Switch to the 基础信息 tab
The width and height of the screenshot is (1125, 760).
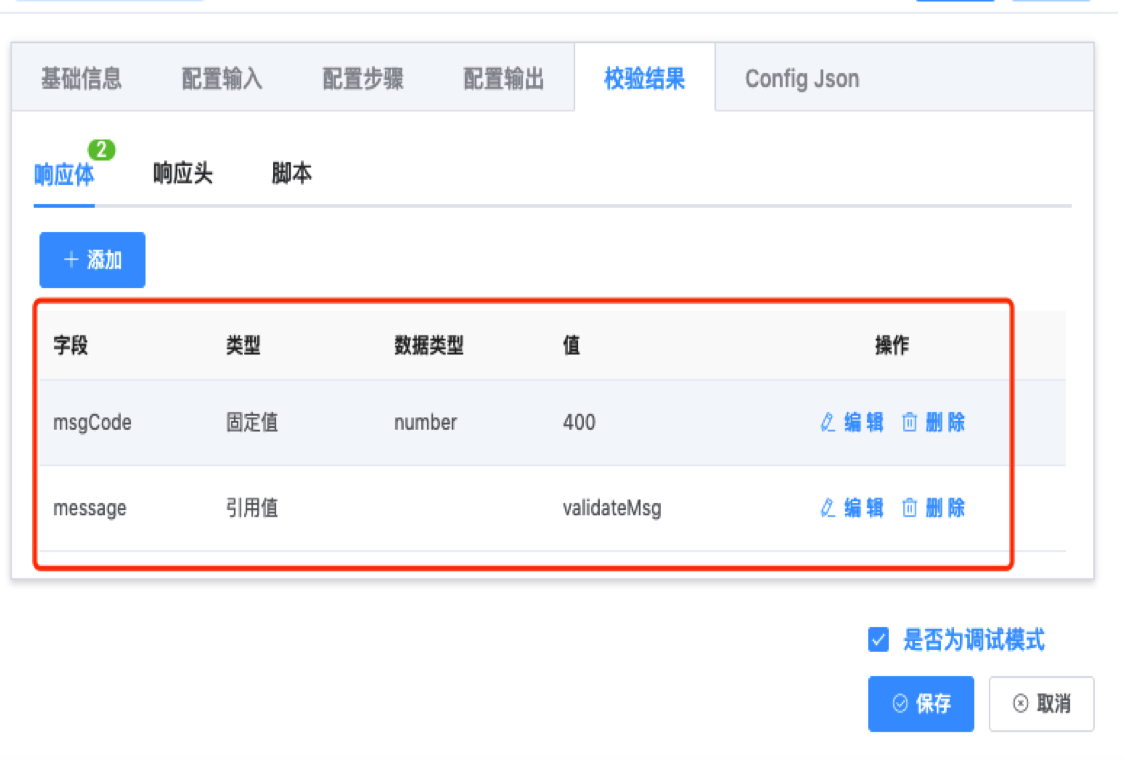pyautogui.click(x=81, y=79)
